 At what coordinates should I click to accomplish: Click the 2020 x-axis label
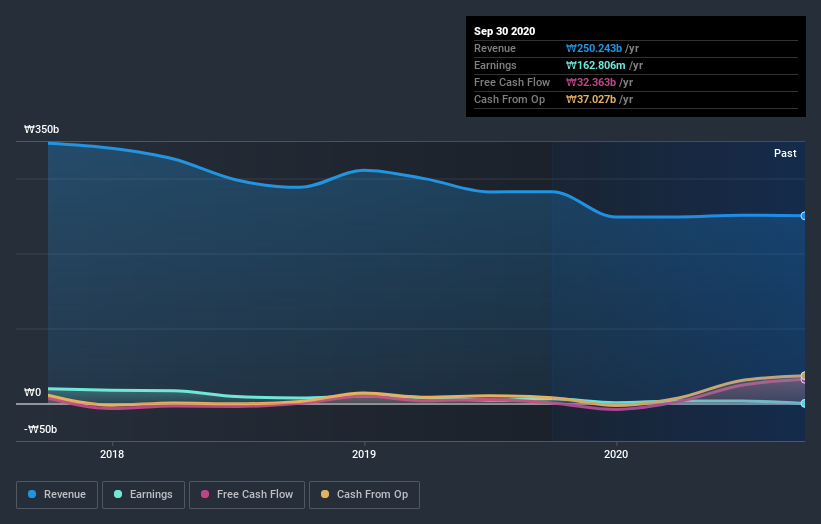[x=616, y=454]
